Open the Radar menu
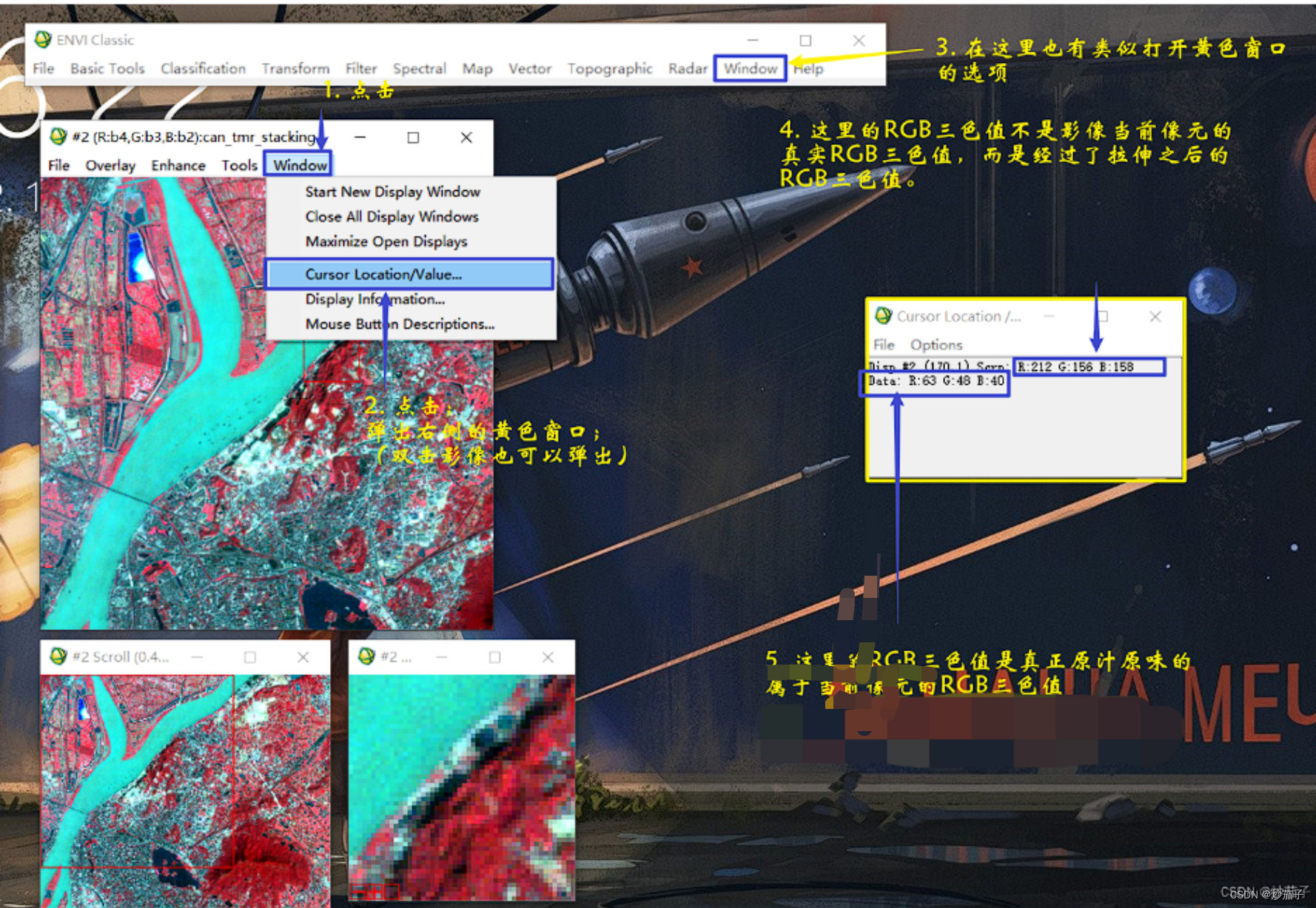1316x908 pixels. [x=688, y=68]
